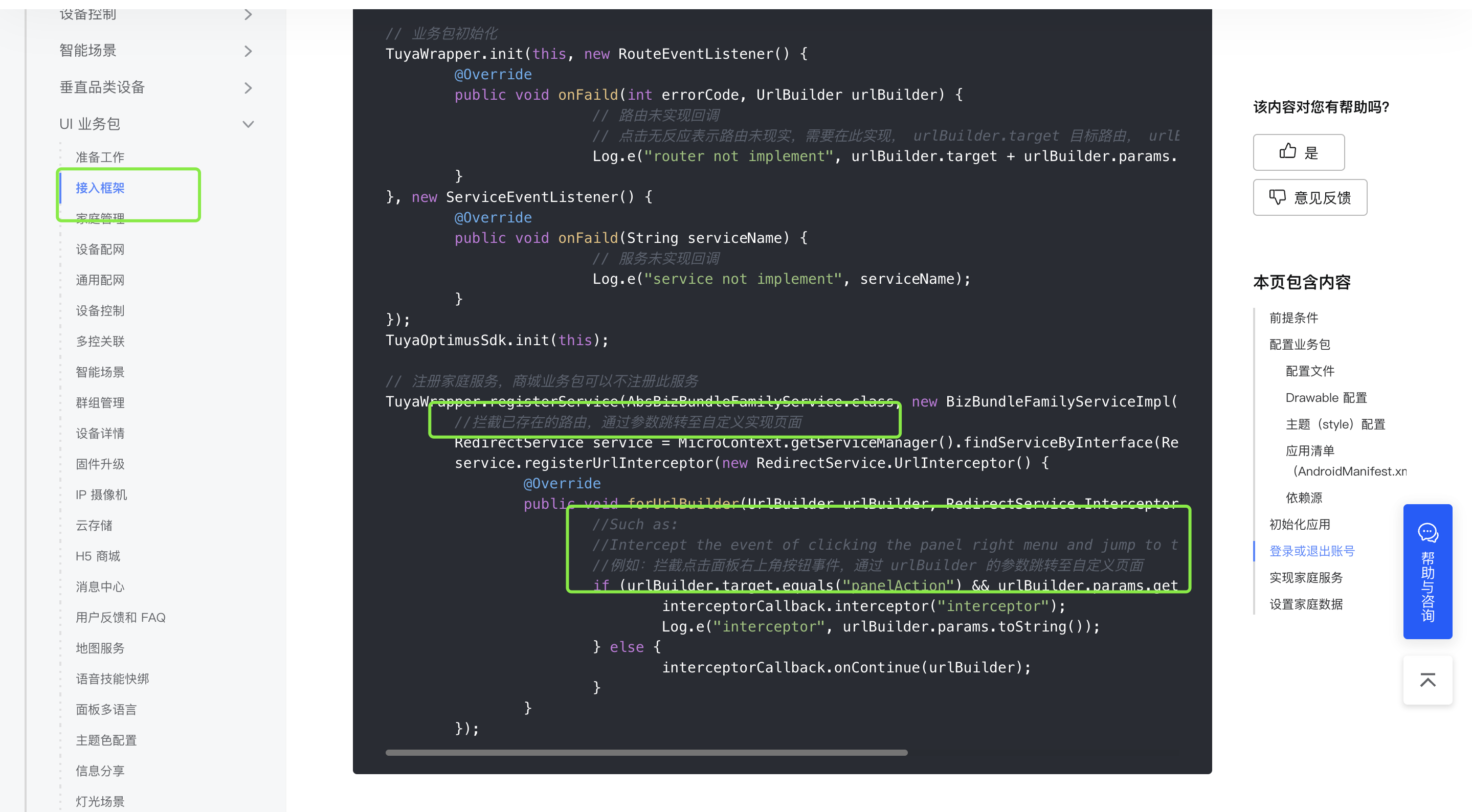Jump to 配置文件 section
Viewport: 1472px width, 812px height.
(x=1310, y=371)
